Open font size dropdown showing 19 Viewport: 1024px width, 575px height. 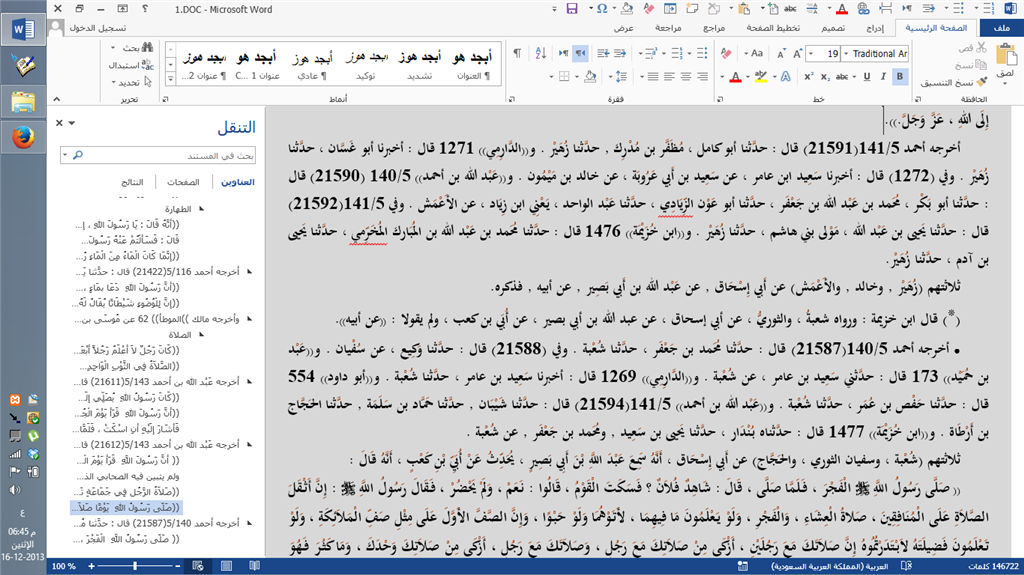coord(812,54)
